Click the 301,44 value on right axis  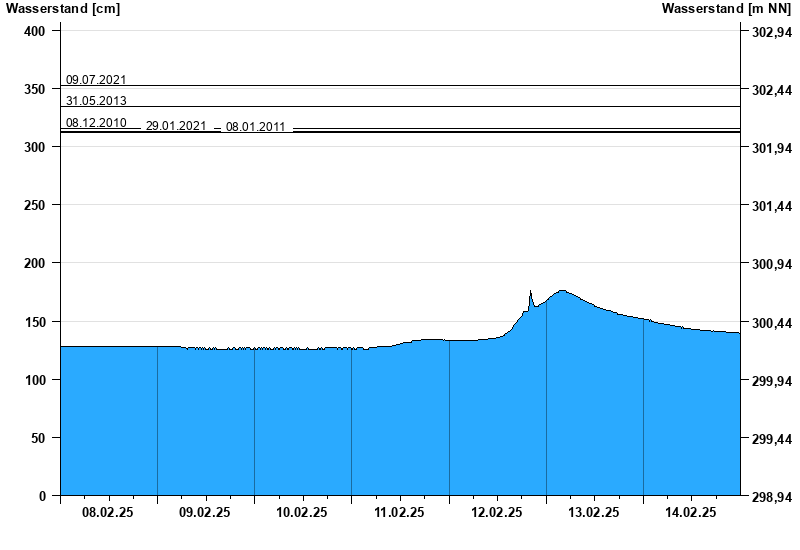pos(772,206)
